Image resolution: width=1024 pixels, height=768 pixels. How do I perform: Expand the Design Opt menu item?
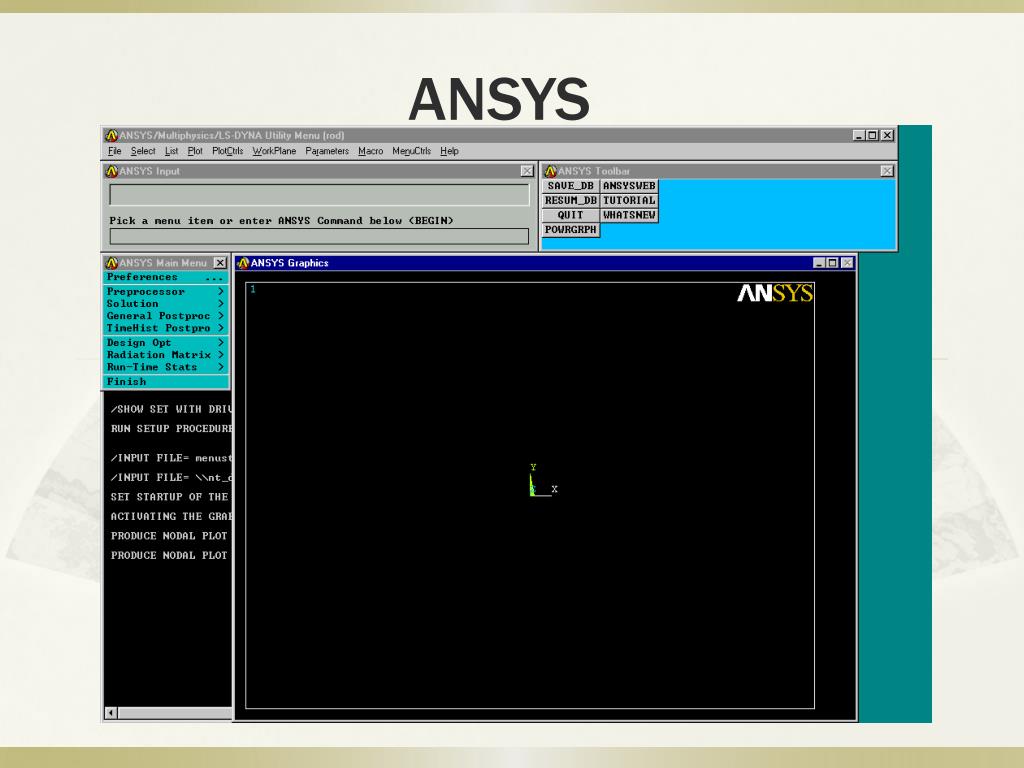click(166, 342)
